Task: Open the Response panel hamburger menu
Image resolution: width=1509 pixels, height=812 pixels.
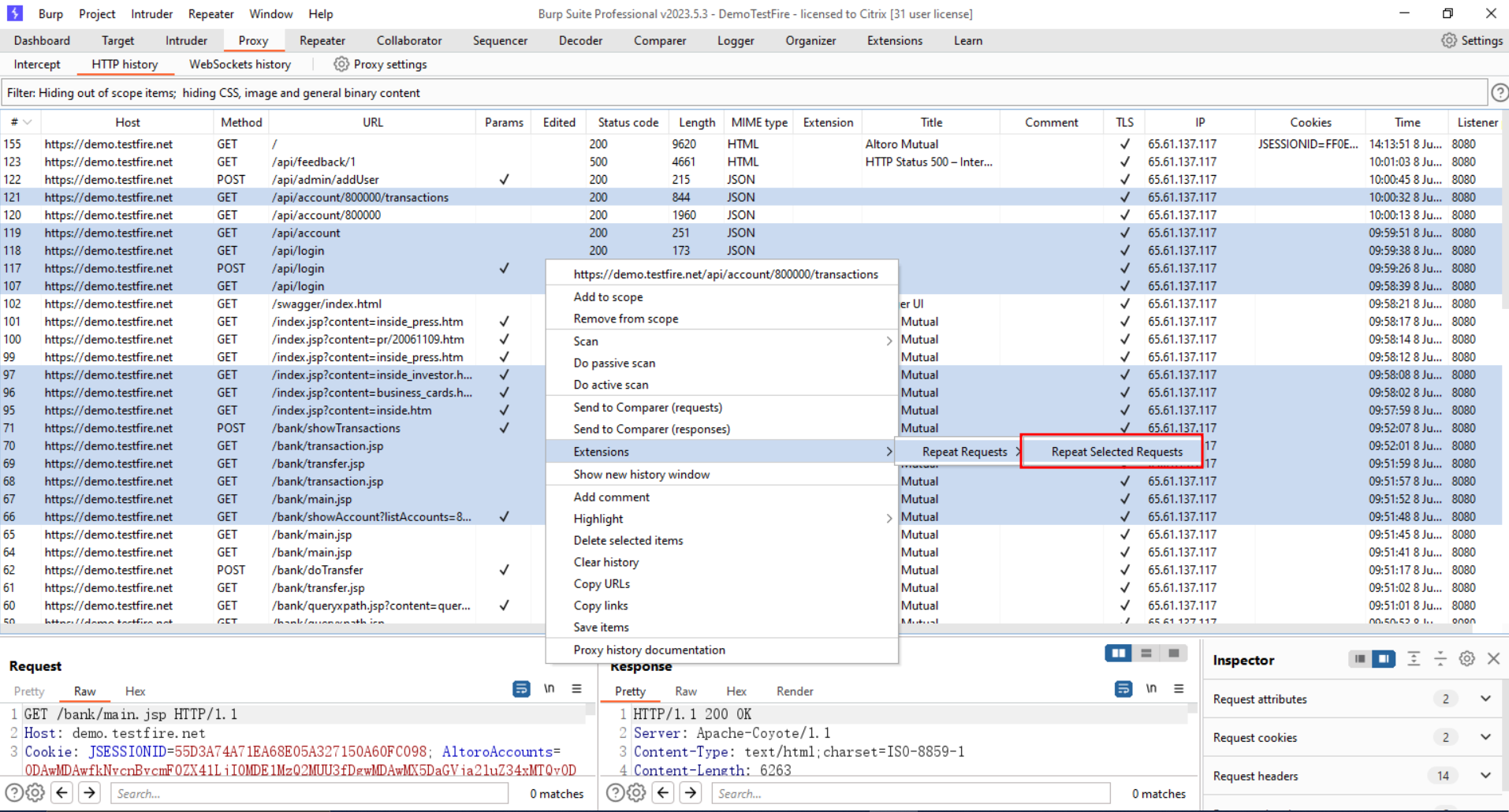Action: click(1179, 689)
